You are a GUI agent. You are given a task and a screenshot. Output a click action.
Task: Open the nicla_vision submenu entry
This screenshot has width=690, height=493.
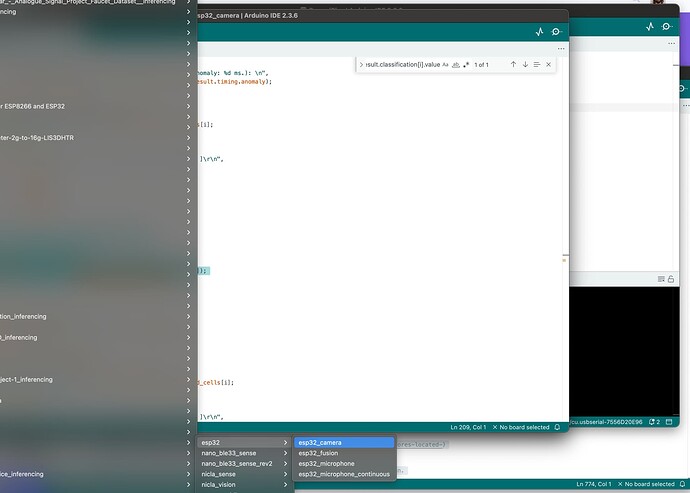pos(245,485)
